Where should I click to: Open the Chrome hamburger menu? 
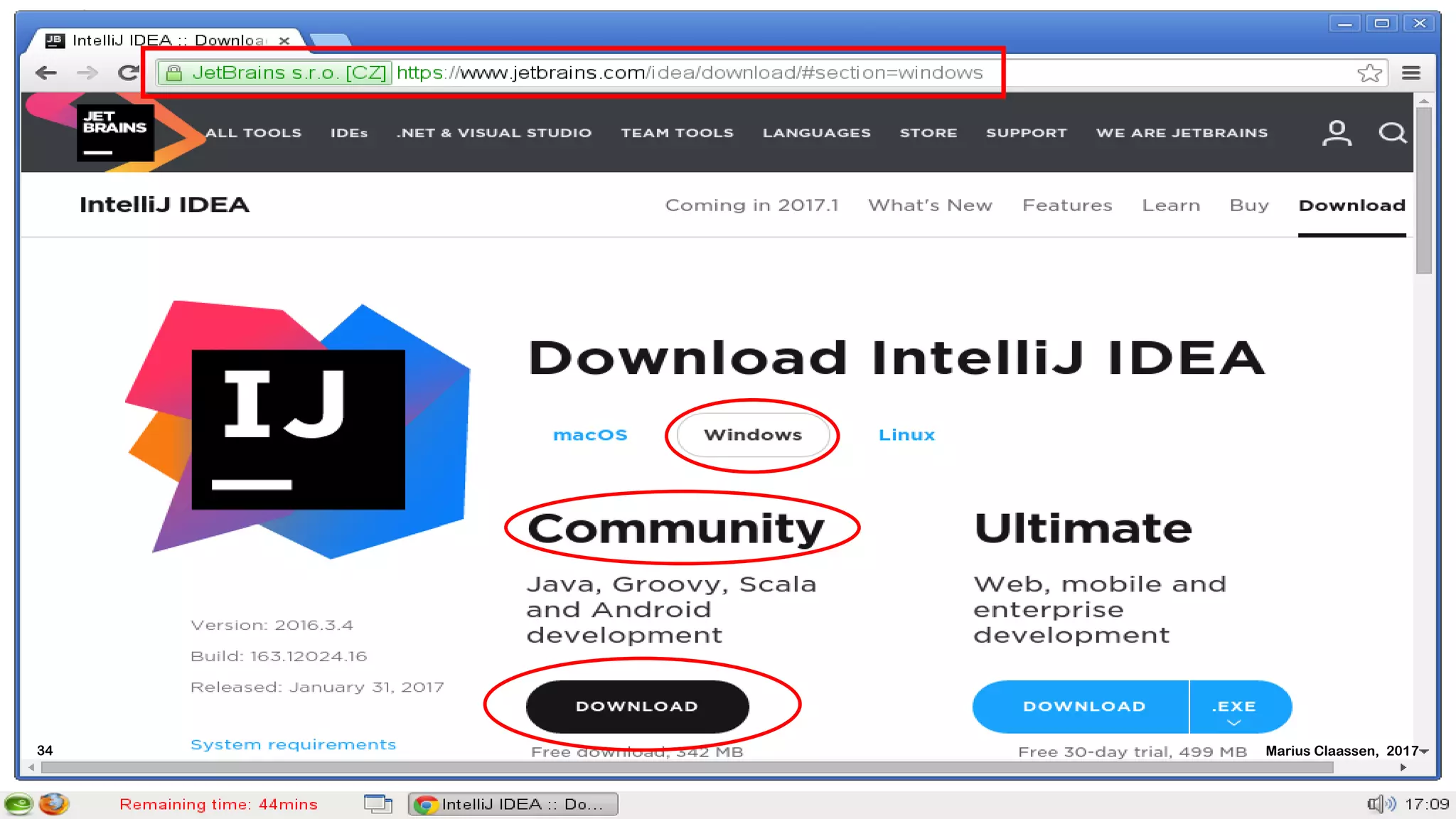1411,73
